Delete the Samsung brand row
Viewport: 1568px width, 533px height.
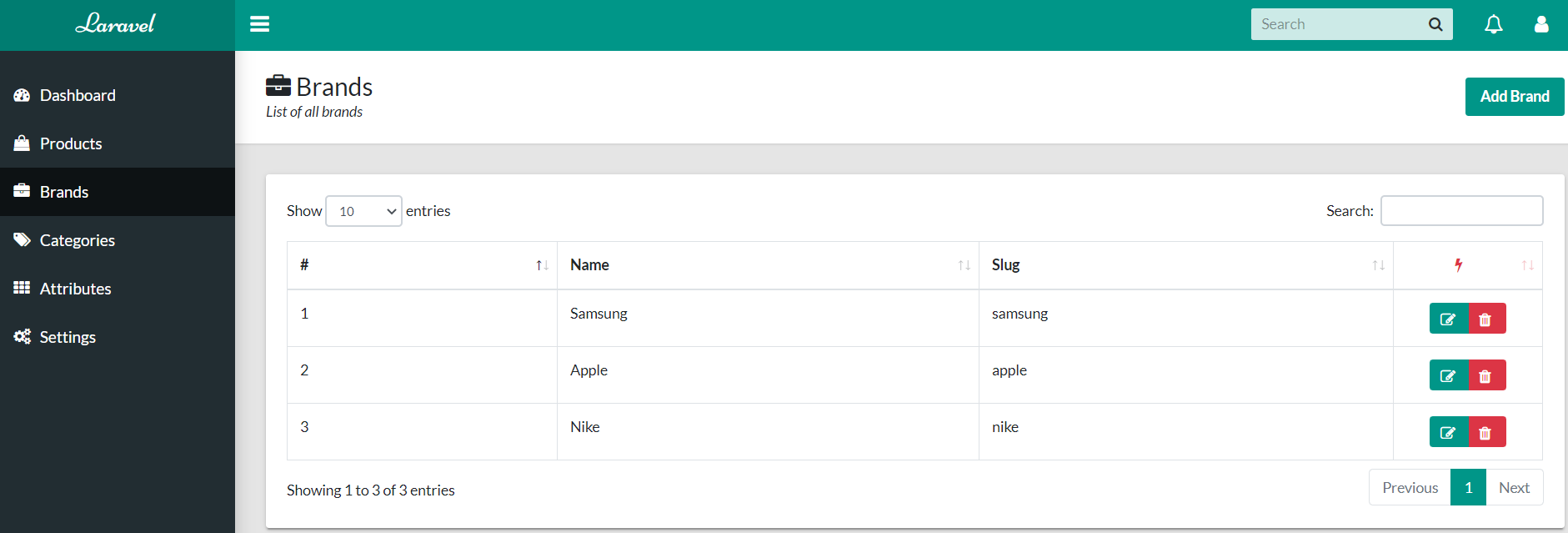point(1485,319)
